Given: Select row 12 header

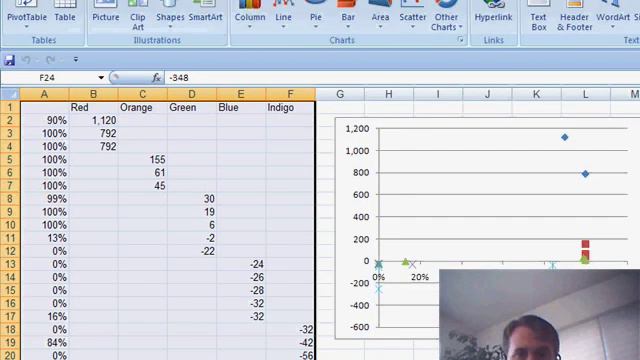Looking at the screenshot, I should (10, 251).
